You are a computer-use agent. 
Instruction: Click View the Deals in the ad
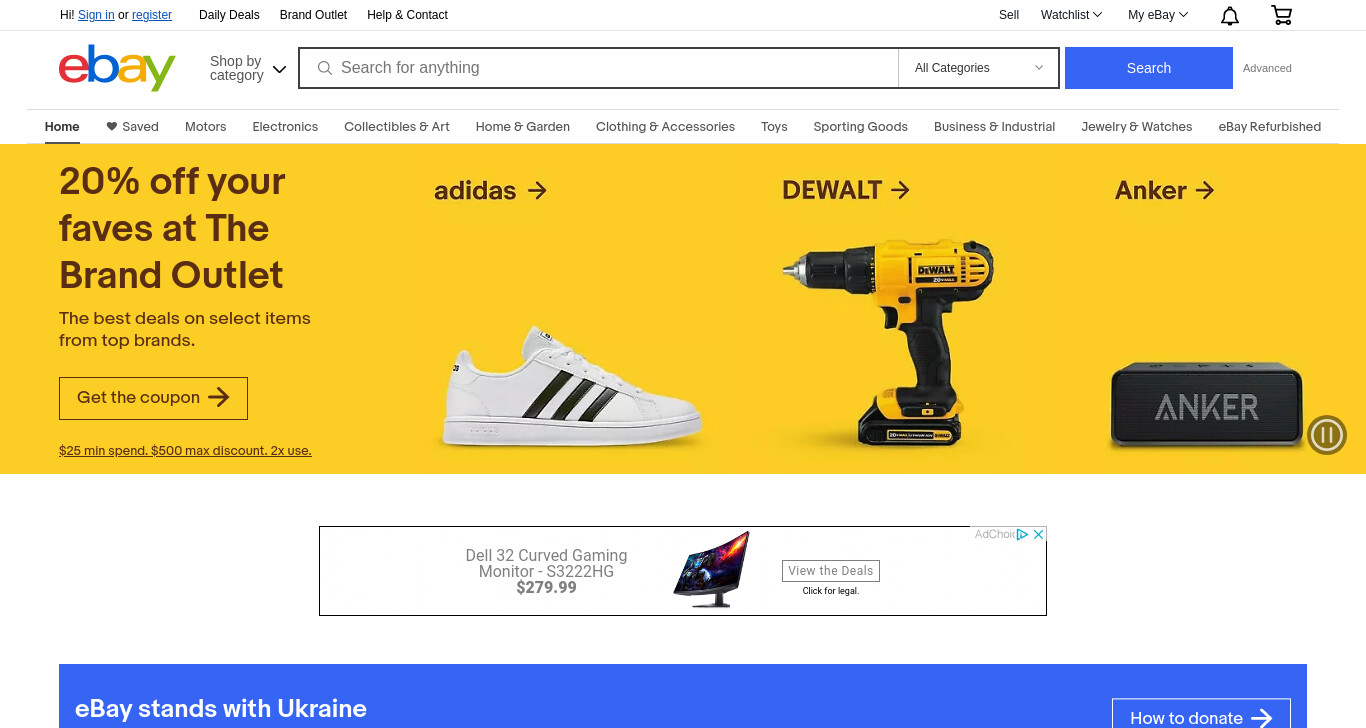click(831, 571)
